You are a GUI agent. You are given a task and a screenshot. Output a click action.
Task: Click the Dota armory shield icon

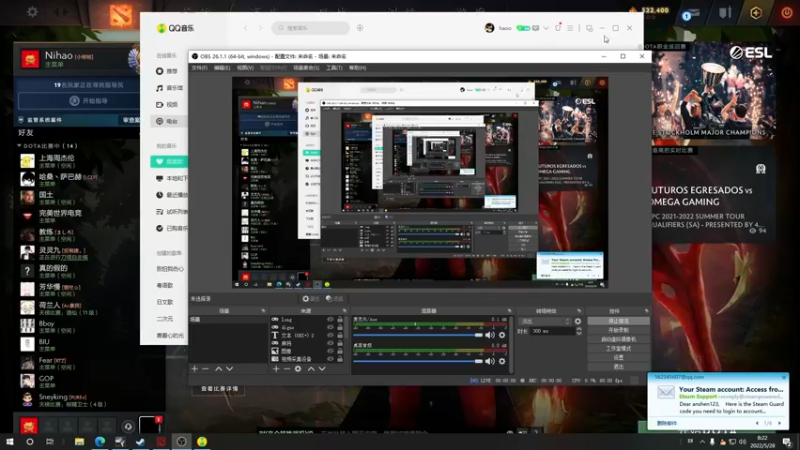(724, 12)
